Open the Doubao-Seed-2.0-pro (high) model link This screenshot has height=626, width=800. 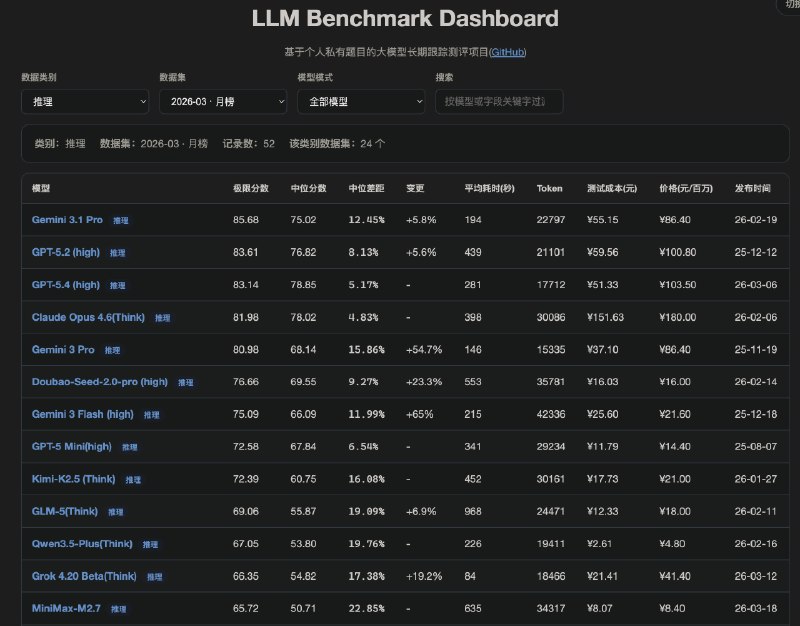99,382
